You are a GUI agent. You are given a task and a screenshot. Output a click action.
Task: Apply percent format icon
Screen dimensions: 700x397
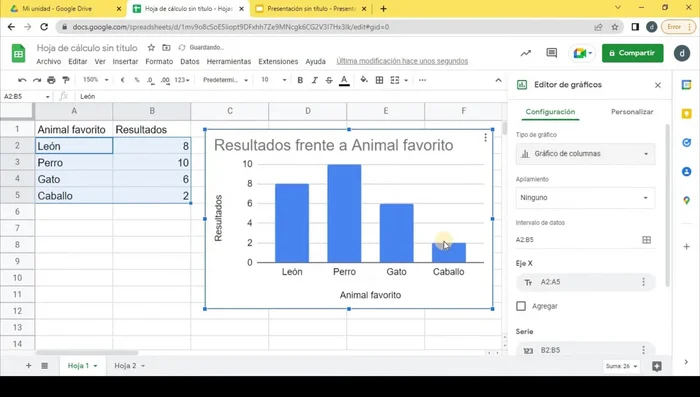click(137, 80)
